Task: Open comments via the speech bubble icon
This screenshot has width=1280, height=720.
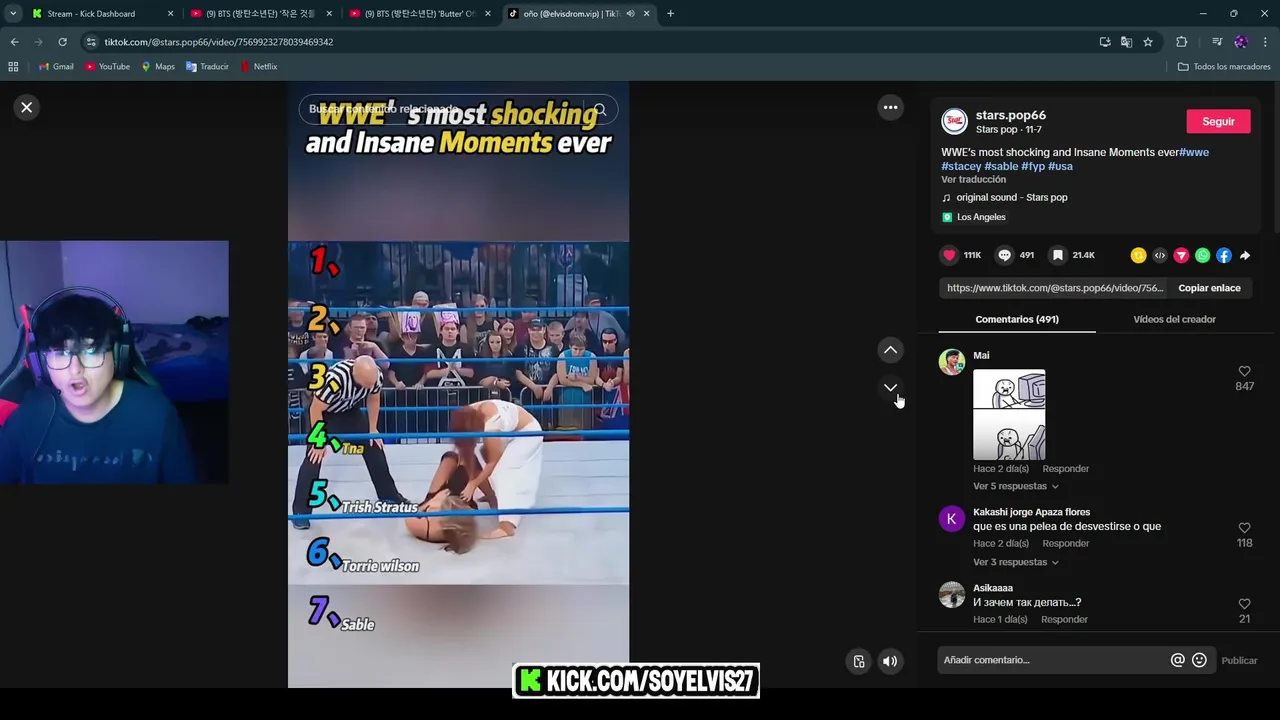Action: point(1004,255)
